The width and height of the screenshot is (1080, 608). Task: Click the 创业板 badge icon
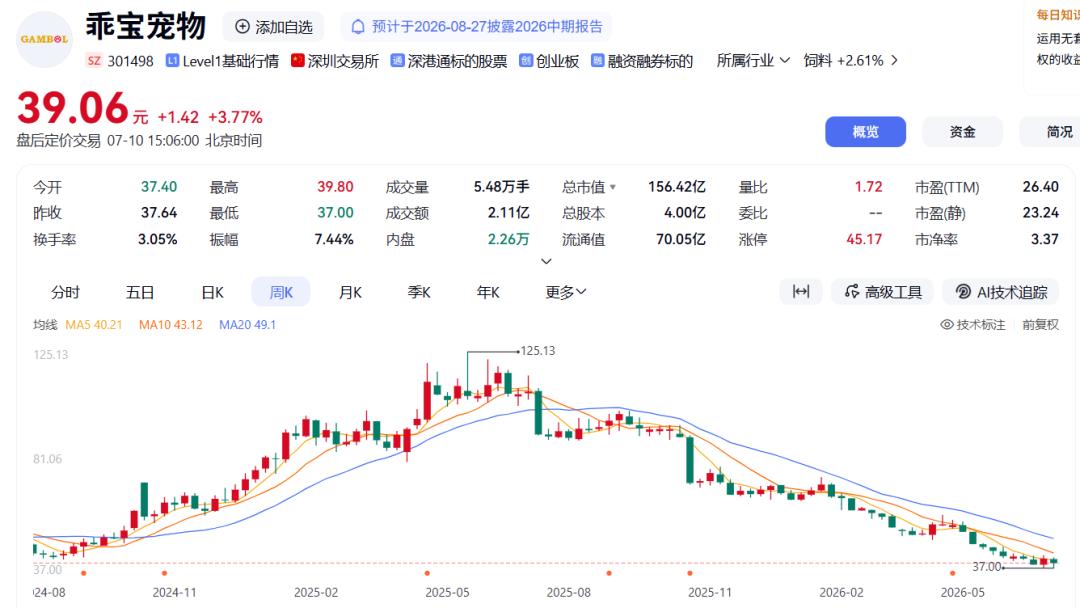click(x=526, y=61)
